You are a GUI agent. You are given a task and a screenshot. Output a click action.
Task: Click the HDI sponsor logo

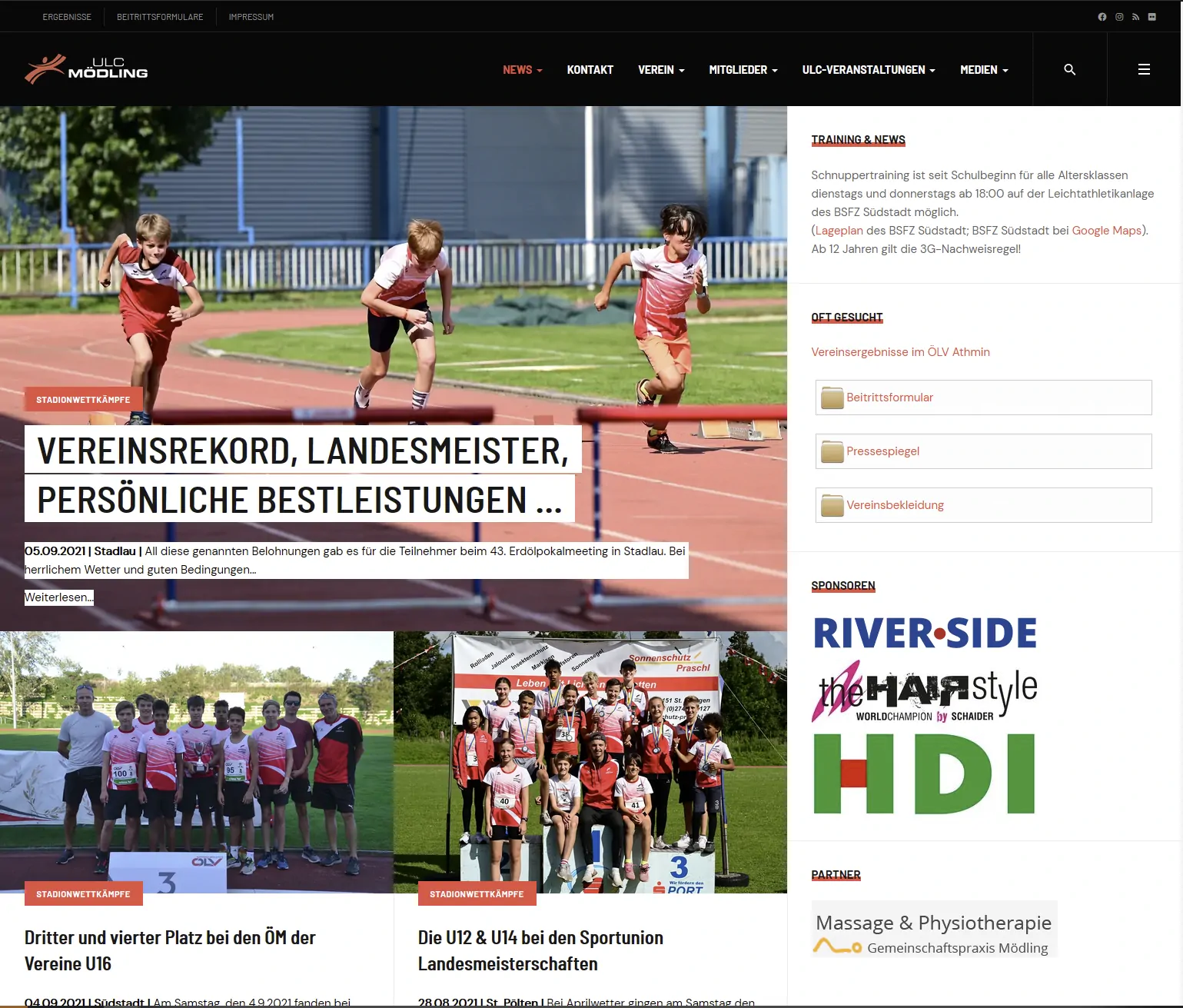(925, 773)
